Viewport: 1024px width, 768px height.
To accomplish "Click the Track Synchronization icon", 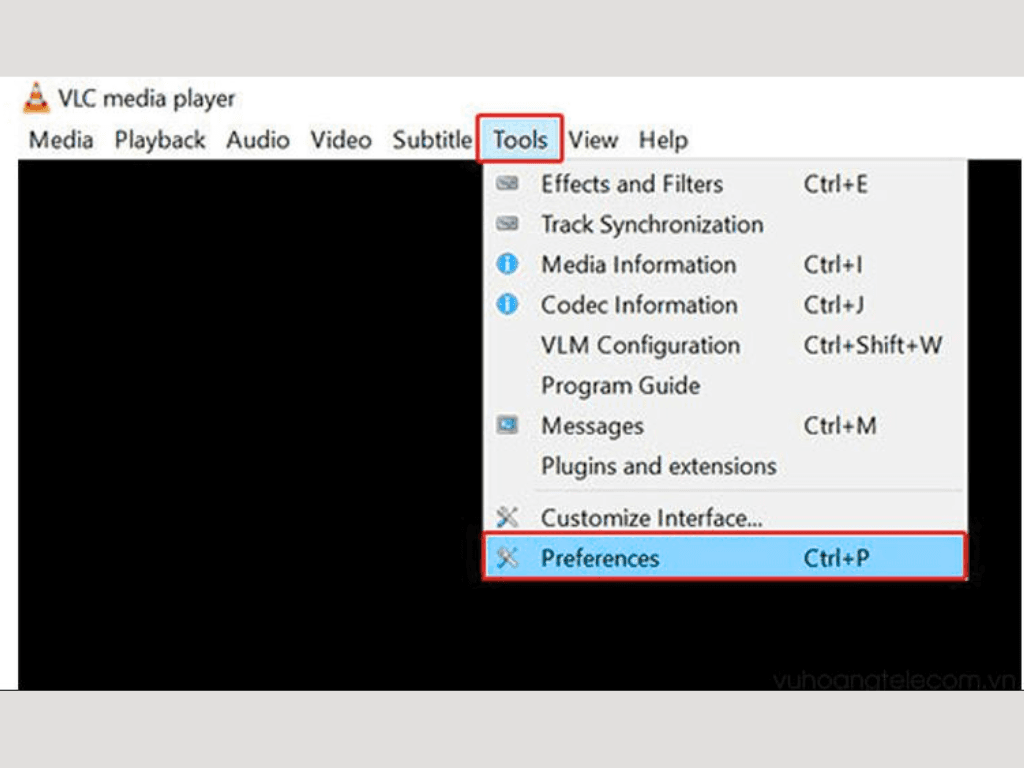I will tap(507, 224).
